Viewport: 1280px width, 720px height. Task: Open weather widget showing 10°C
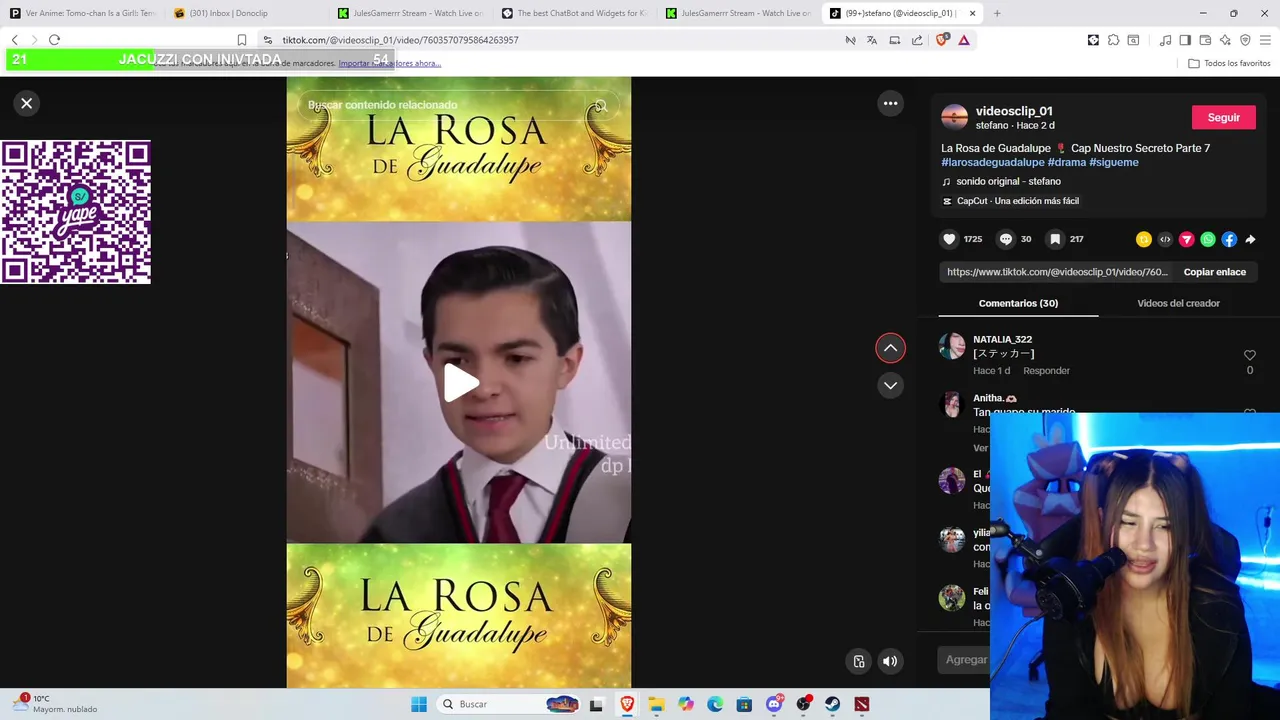click(x=55, y=704)
